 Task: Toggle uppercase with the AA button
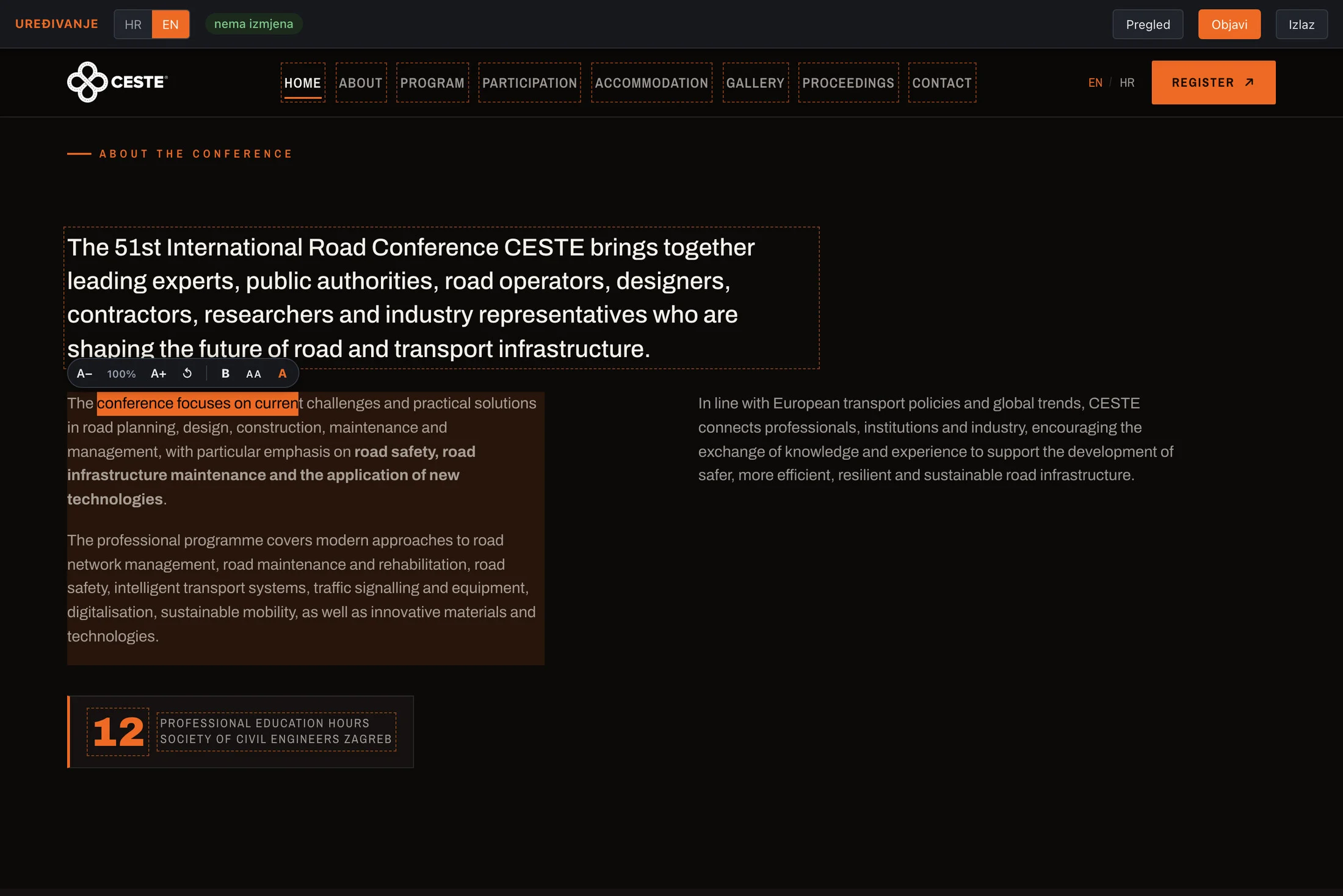(253, 374)
